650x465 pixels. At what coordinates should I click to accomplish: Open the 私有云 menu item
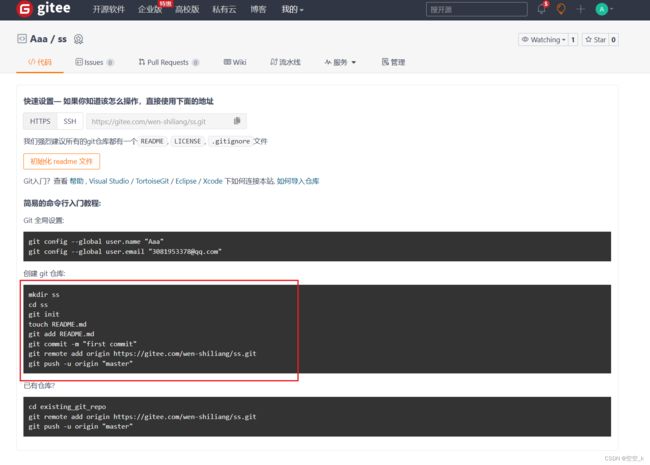(x=224, y=9)
